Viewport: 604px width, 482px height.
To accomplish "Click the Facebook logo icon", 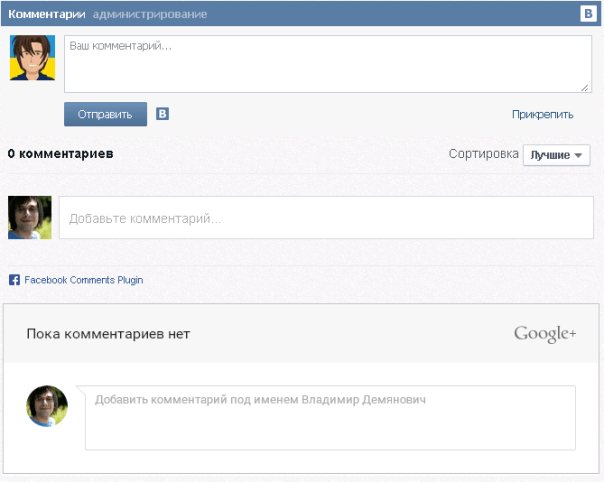I will pyautogui.click(x=14, y=280).
